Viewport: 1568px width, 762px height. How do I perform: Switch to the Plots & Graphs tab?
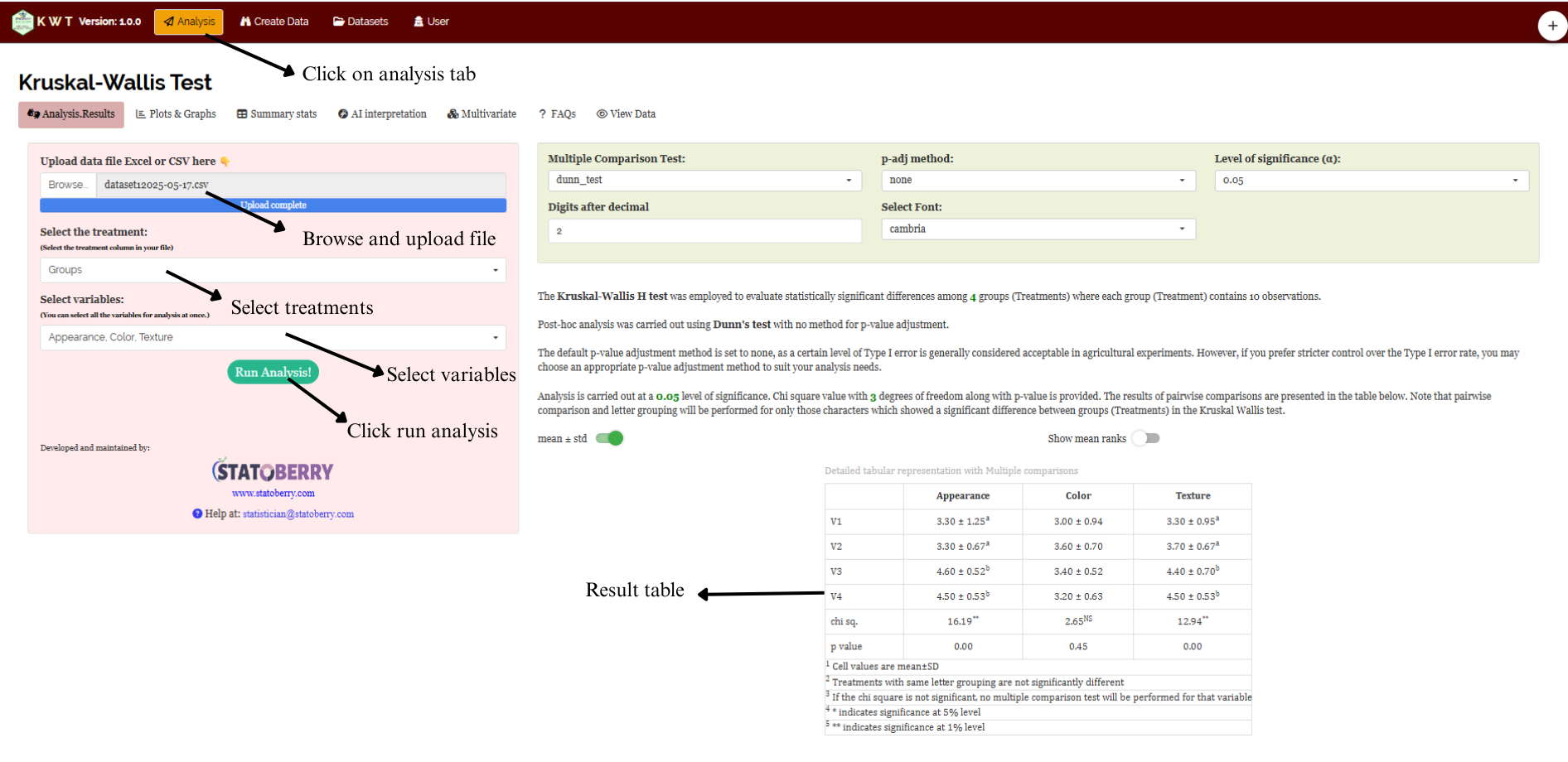pos(176,114)
